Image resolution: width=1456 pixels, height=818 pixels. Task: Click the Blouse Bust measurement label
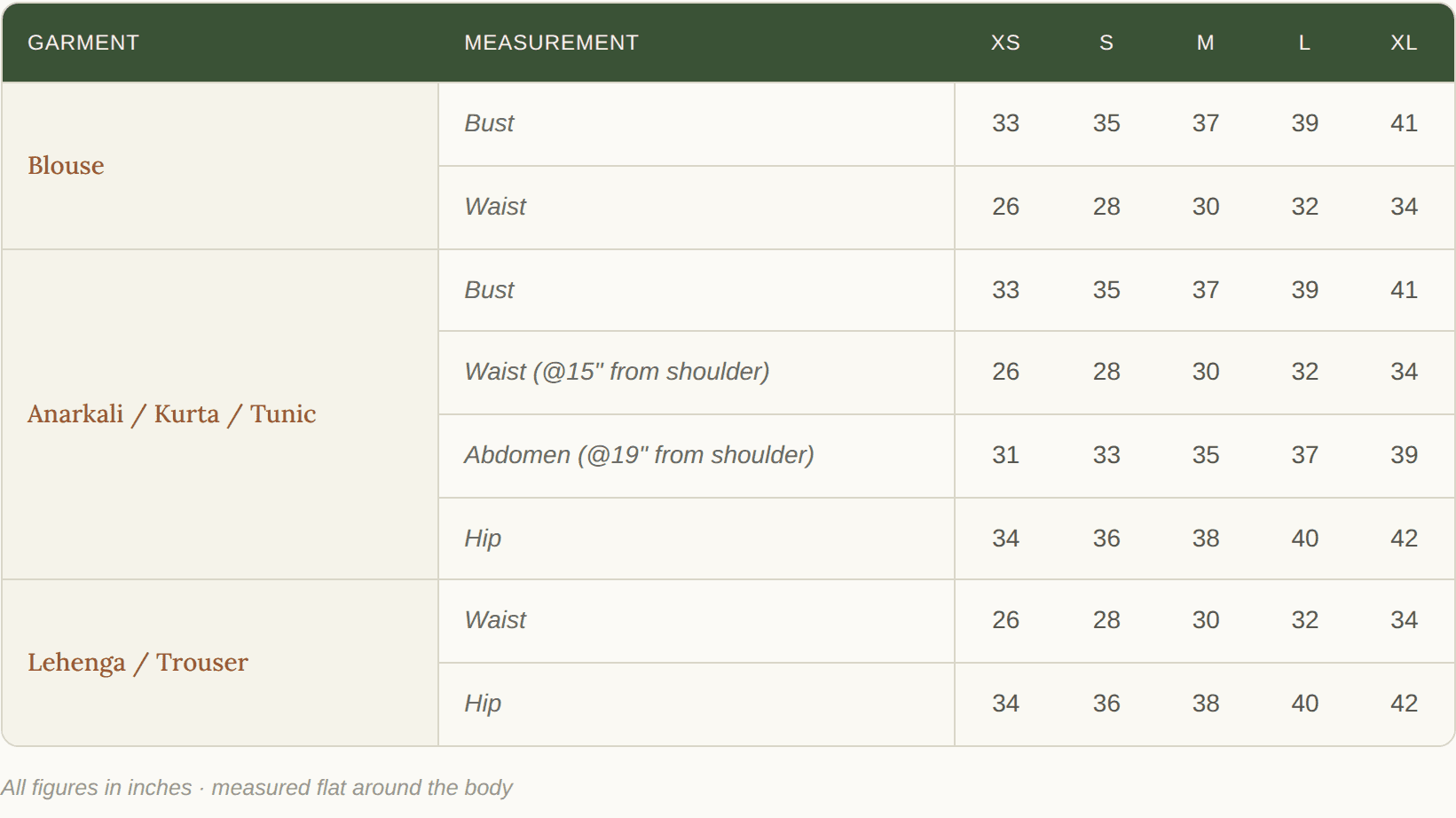(x=489, y=123)
